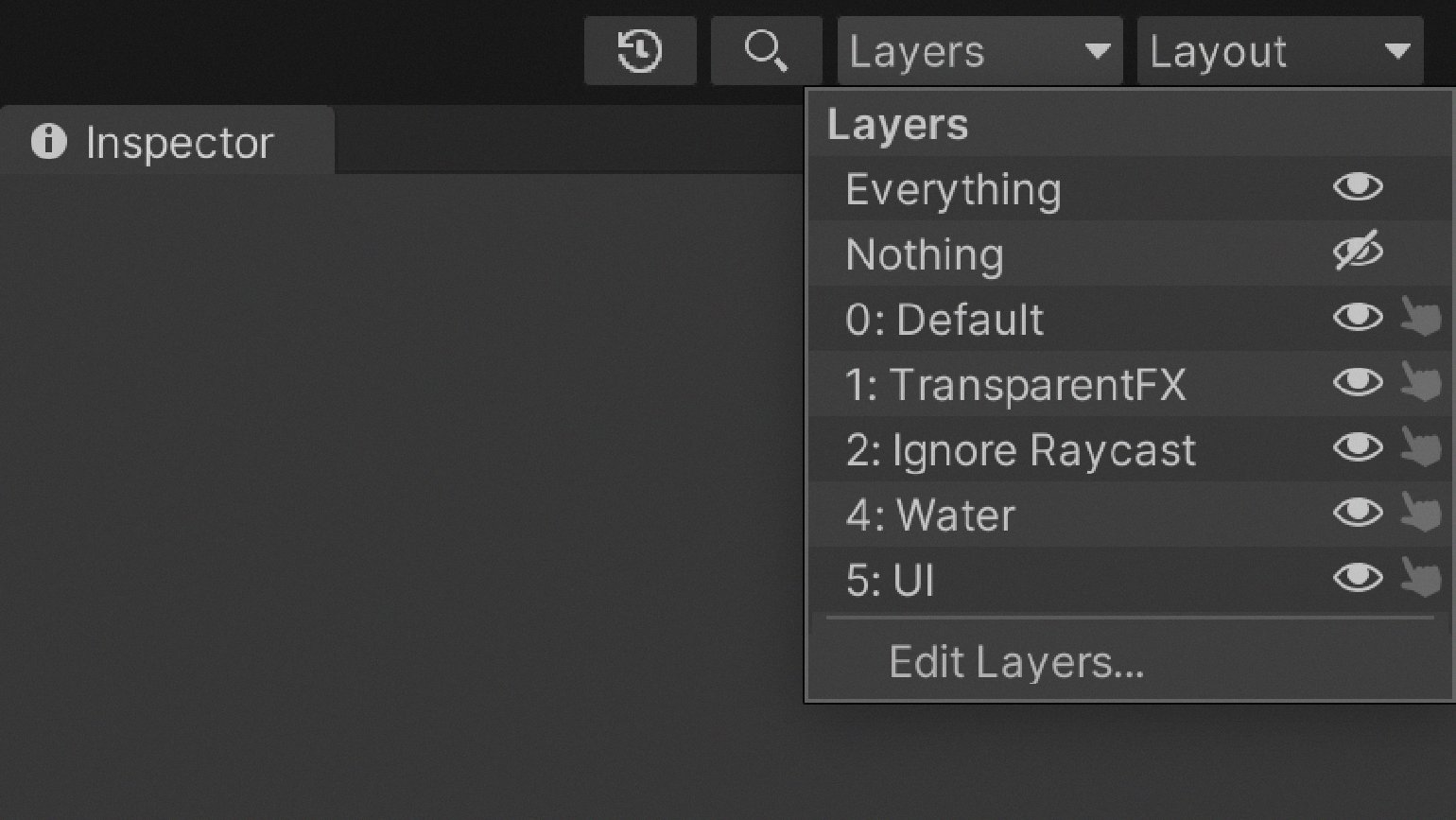Open the Layers dropdown in the toolbar
Screen dimensions: 1456x820
979,51
